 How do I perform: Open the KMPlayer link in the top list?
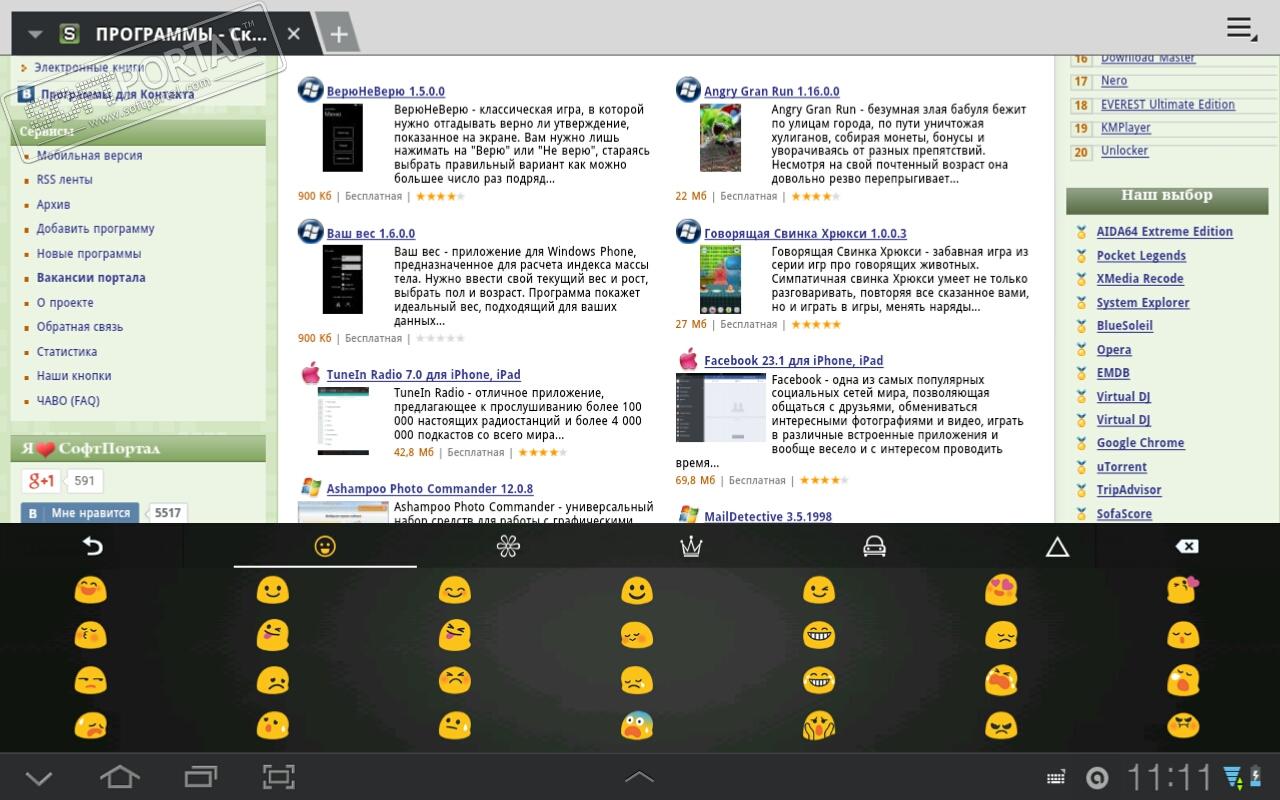pos(1126,128)
